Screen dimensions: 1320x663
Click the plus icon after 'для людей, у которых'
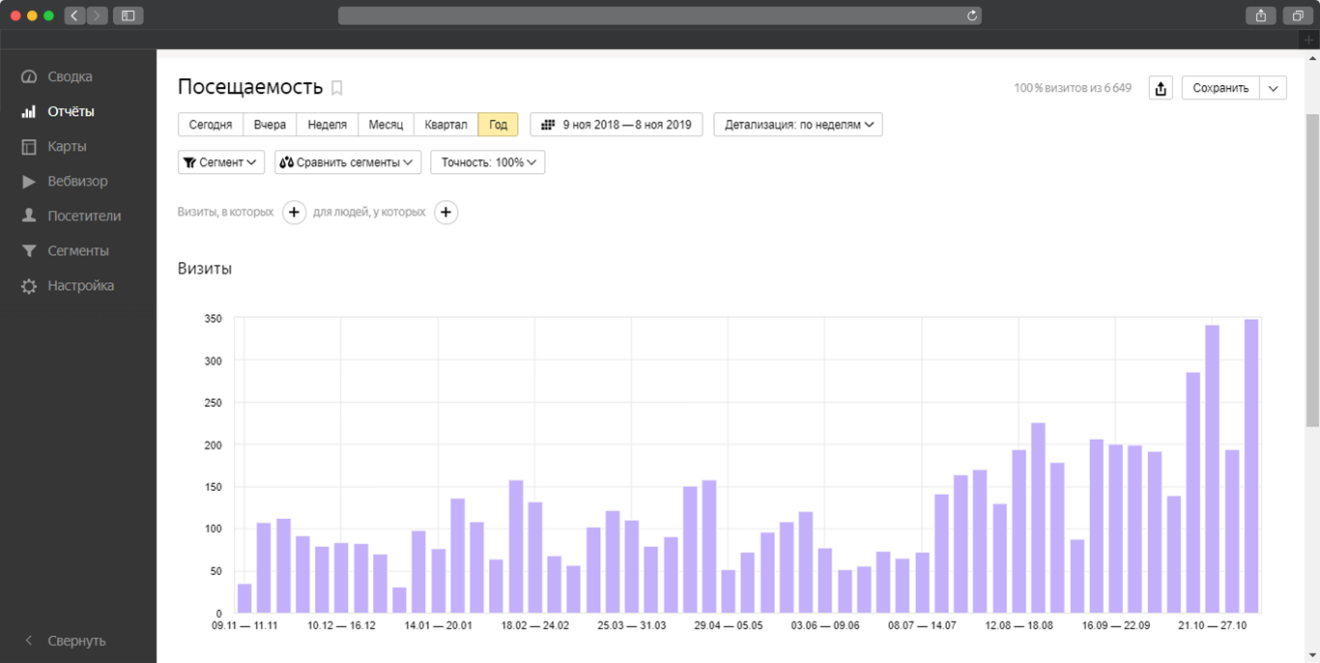pyautogui.click(x=446, y=212)
